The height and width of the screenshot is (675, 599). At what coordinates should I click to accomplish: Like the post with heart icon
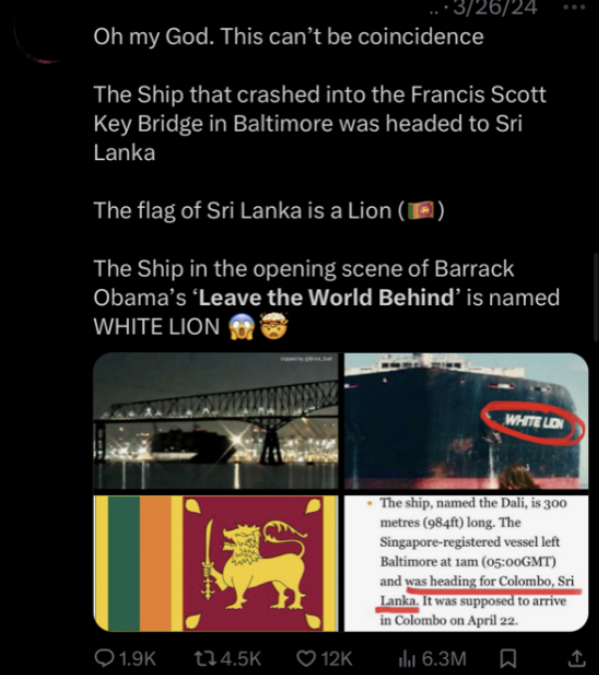(x=306, y=659)
